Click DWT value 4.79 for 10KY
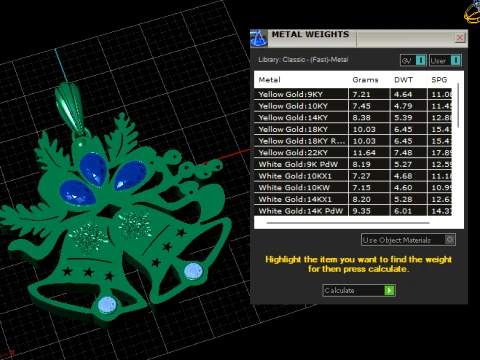The width and height of the screenshot is (480, 360). pos(403,106)
